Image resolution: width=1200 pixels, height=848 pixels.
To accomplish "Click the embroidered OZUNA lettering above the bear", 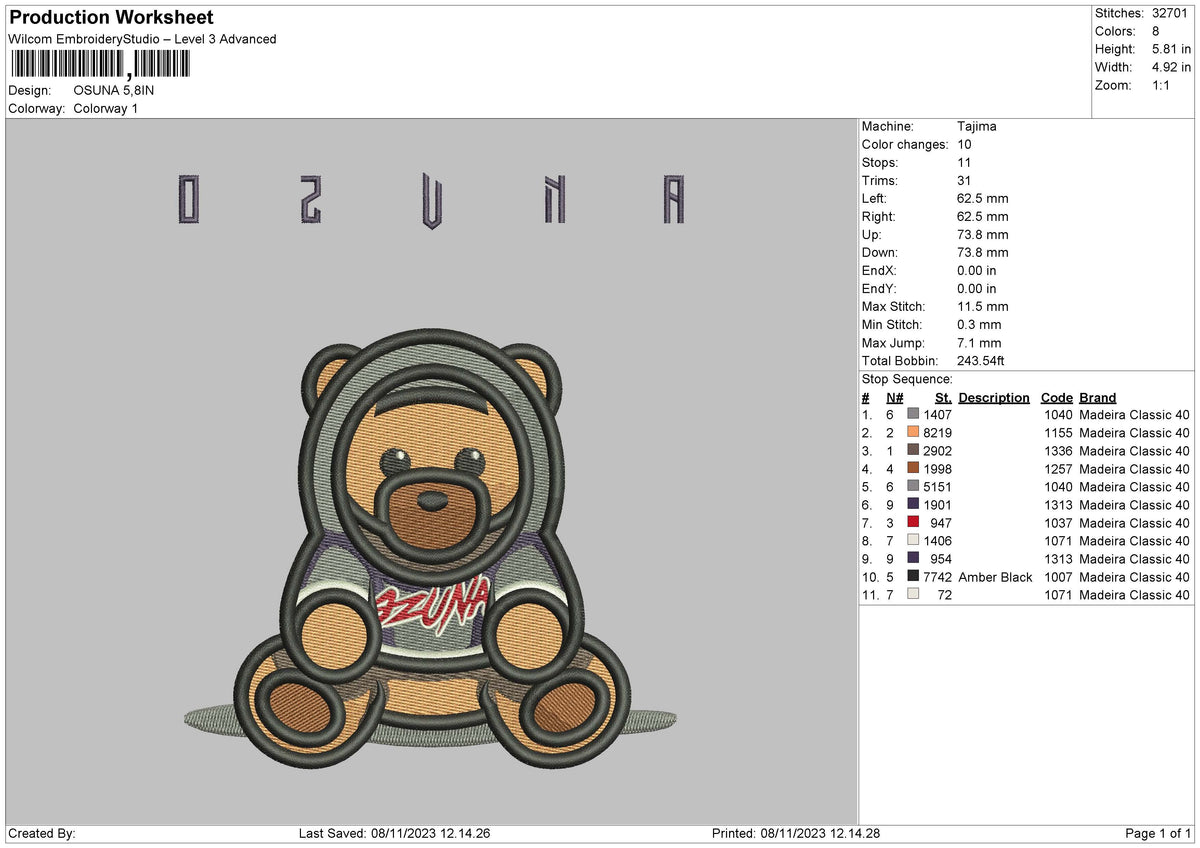I will click(x=431, y=199).
